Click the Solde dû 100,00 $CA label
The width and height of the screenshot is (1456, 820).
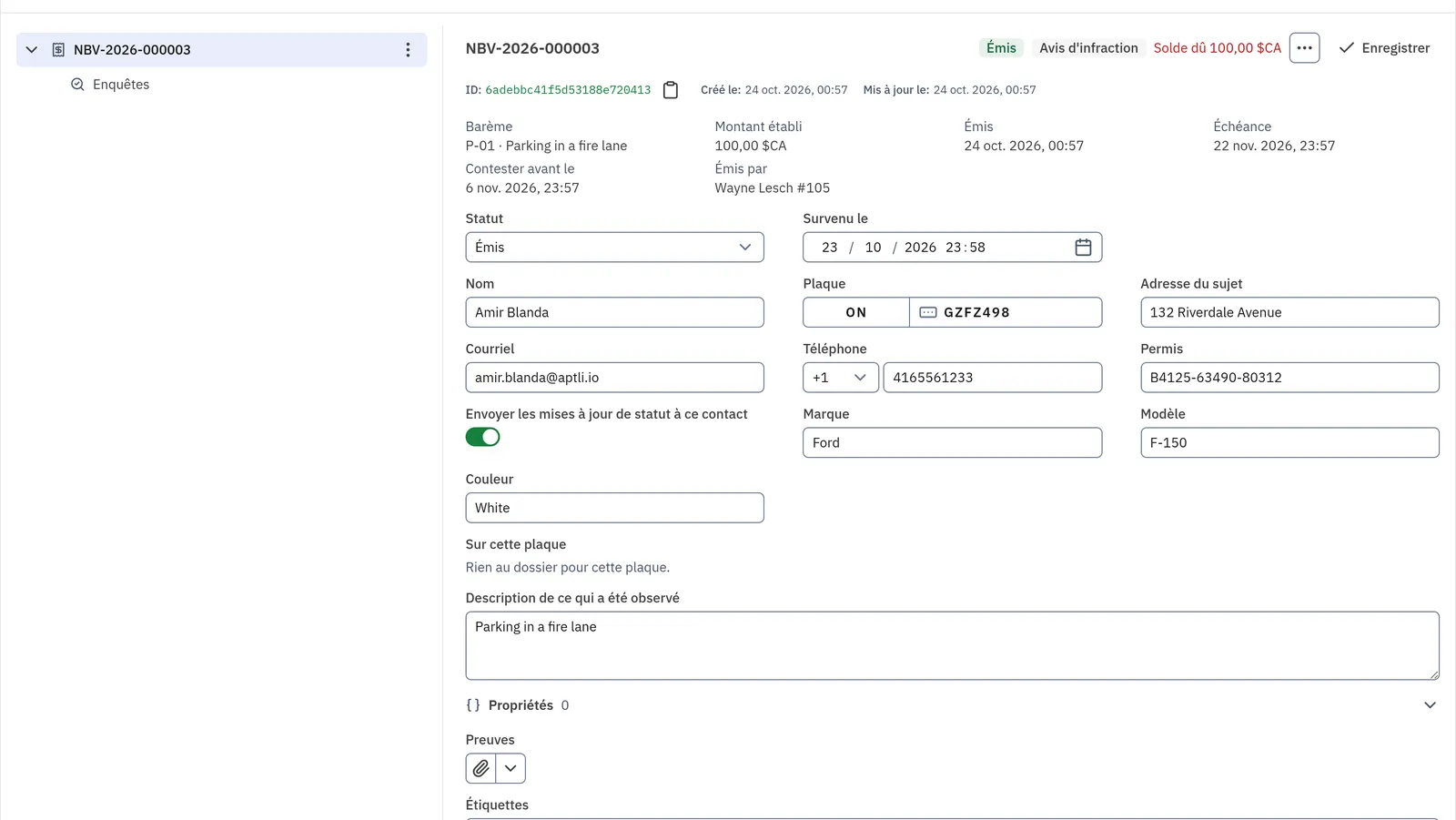(x=1217, y=48)
